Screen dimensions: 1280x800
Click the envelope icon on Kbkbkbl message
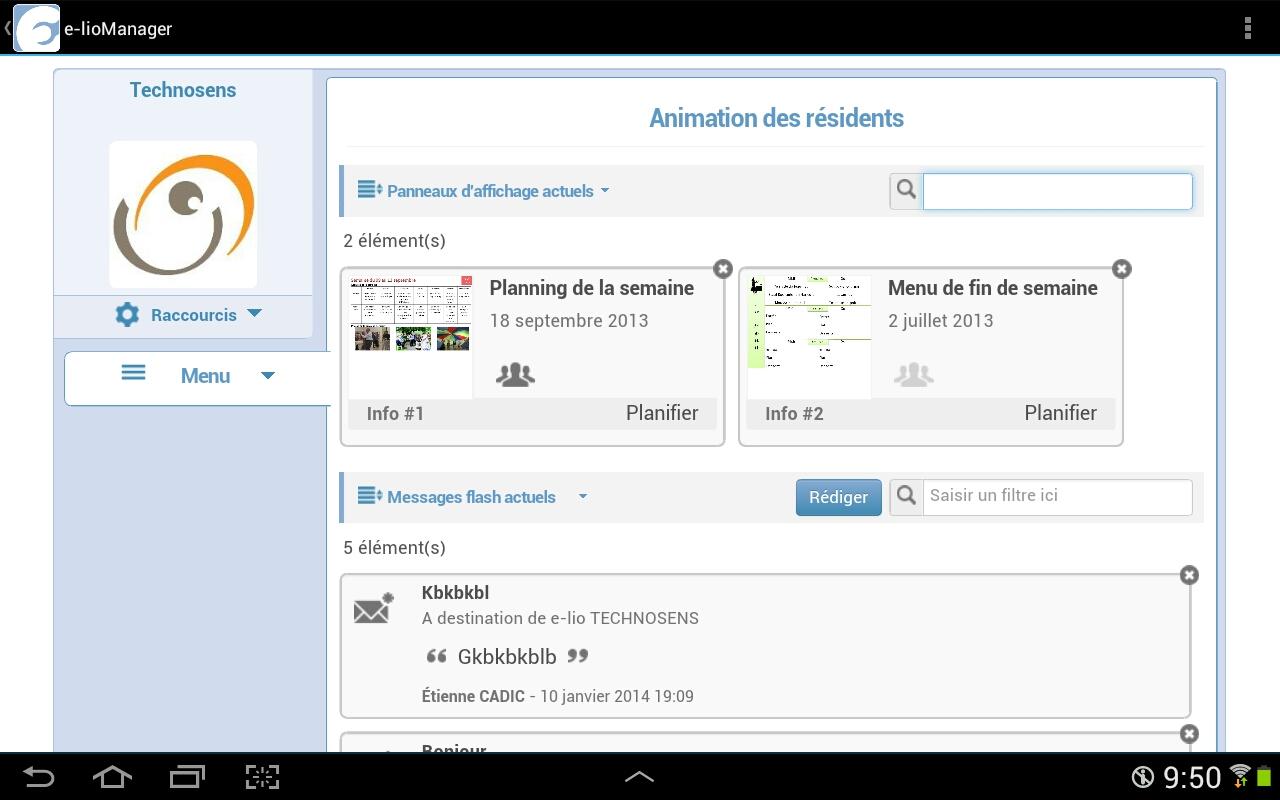(374, 608)
